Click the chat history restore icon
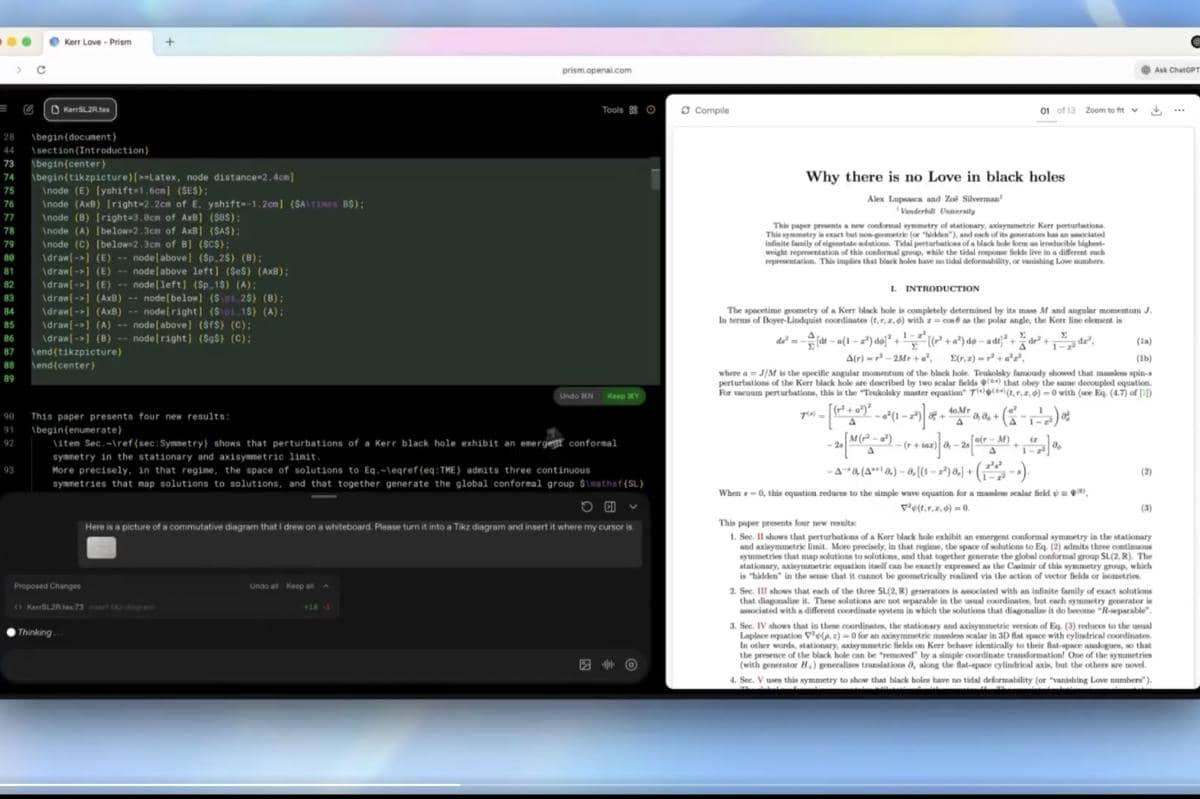 coord(587,506)
